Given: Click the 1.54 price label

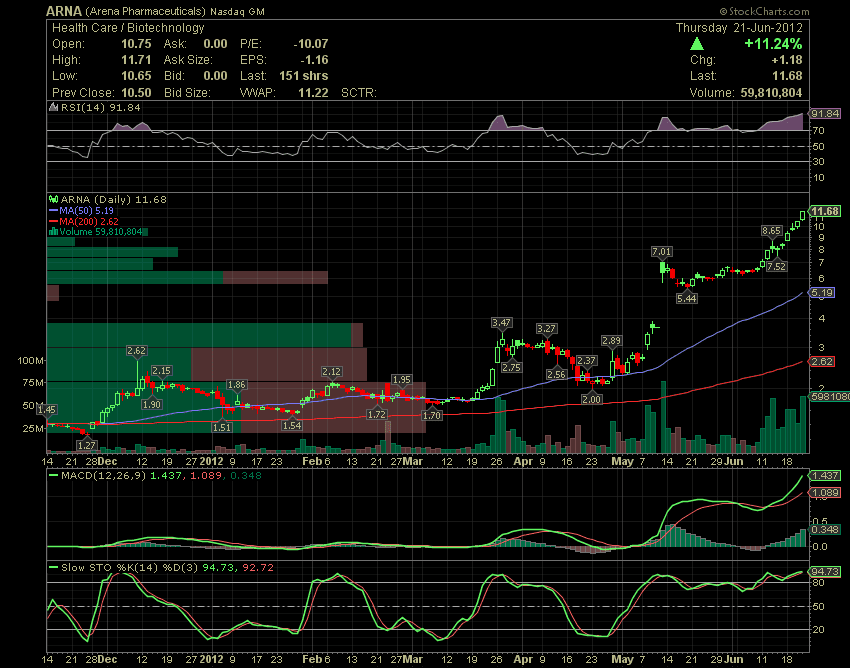Looking at the screenshot, I should coord(292,425).
